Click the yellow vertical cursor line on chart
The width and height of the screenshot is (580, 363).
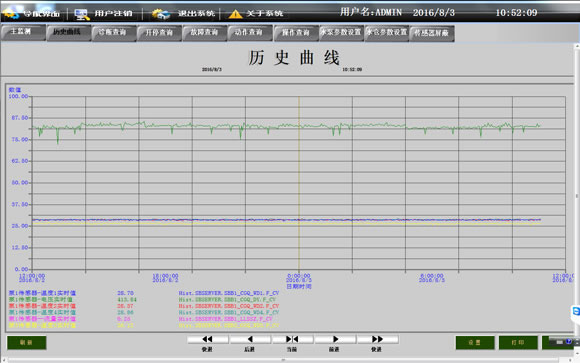click(299, 183)
